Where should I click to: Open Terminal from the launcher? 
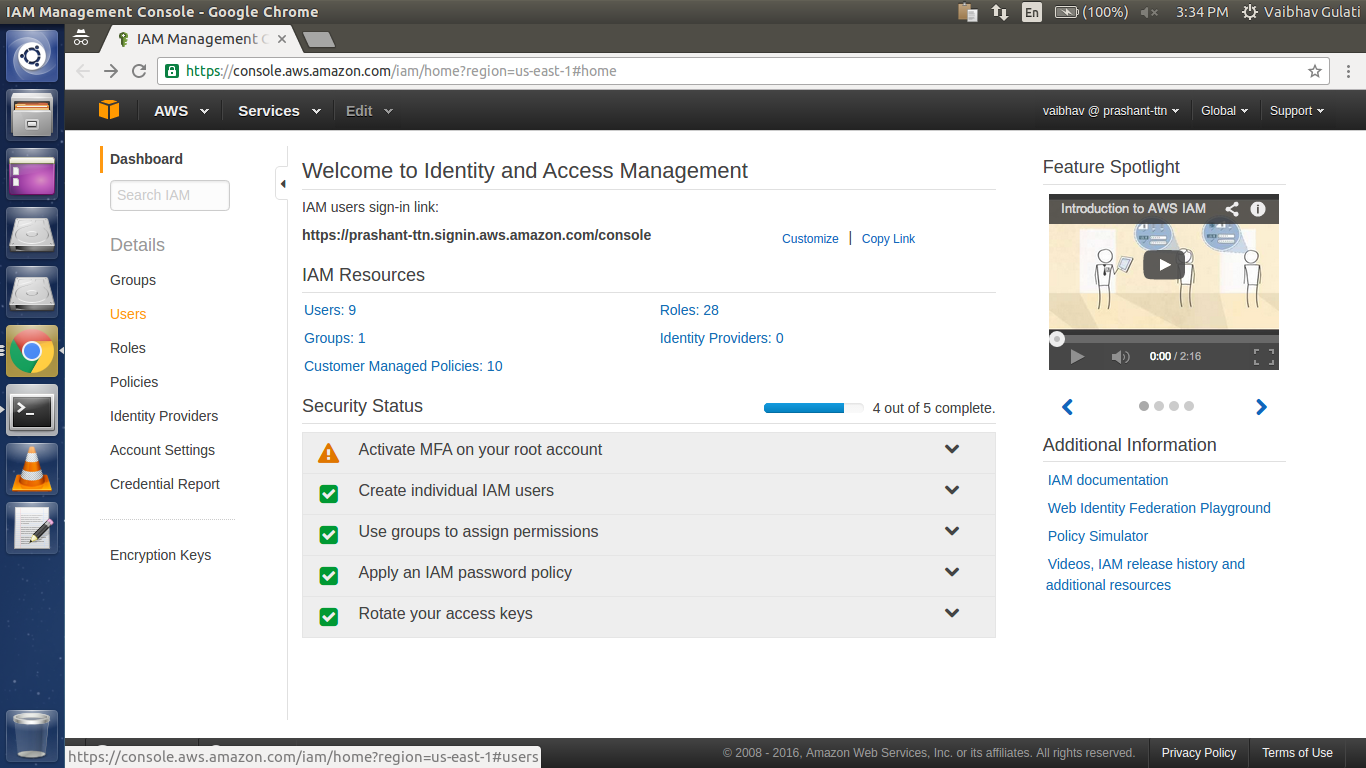(x=32, y=410)
